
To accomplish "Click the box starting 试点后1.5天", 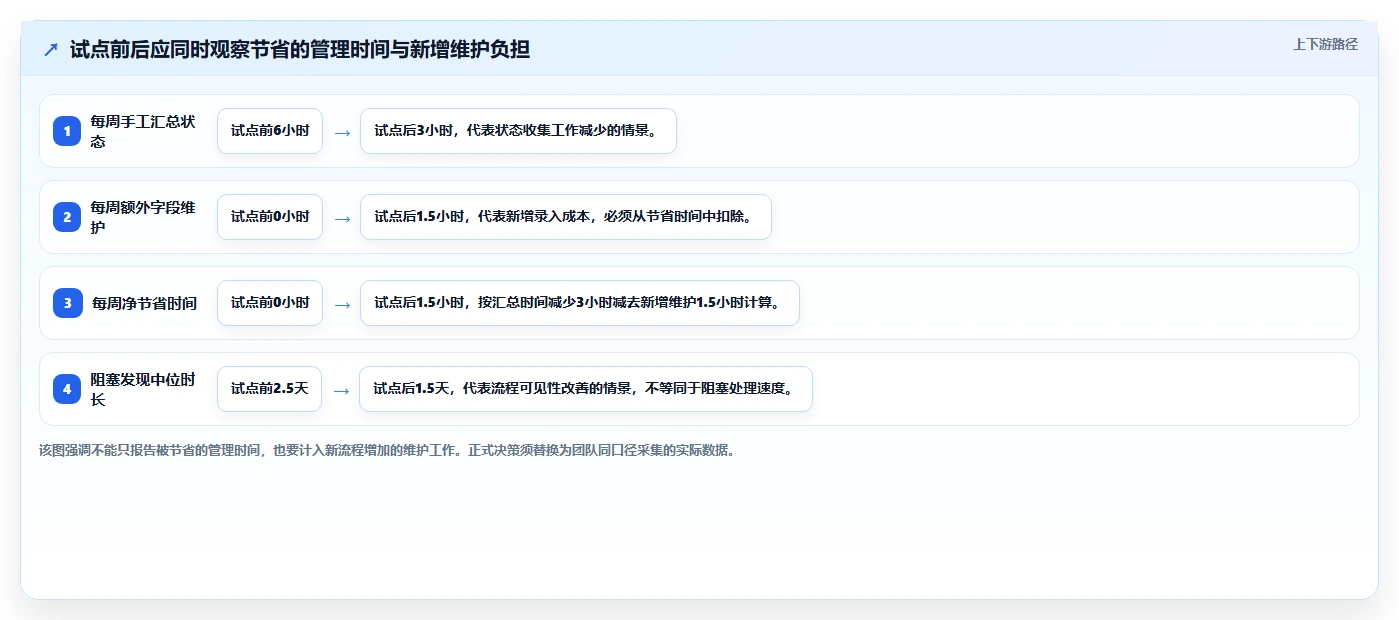I will 586,389.
